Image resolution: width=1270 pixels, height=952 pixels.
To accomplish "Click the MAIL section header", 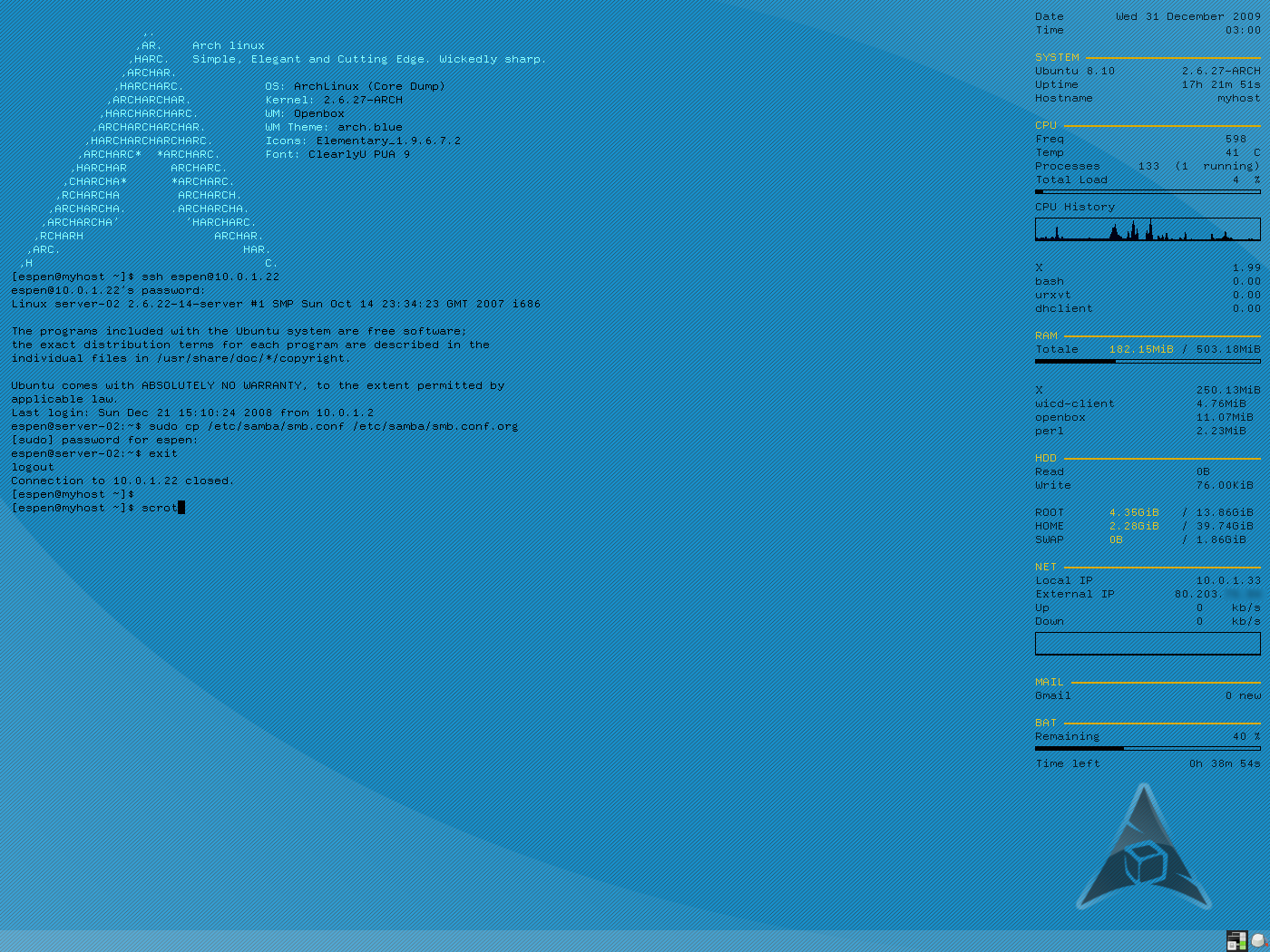I will pyautogui.click(x=1050, y=682).
